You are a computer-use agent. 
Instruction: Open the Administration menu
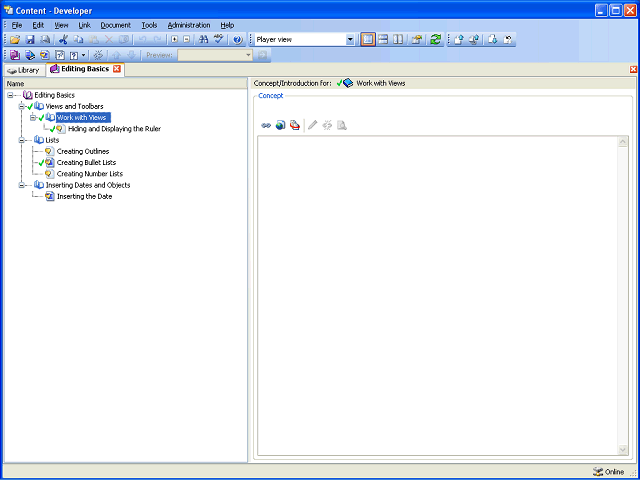(x=189, y=25)
